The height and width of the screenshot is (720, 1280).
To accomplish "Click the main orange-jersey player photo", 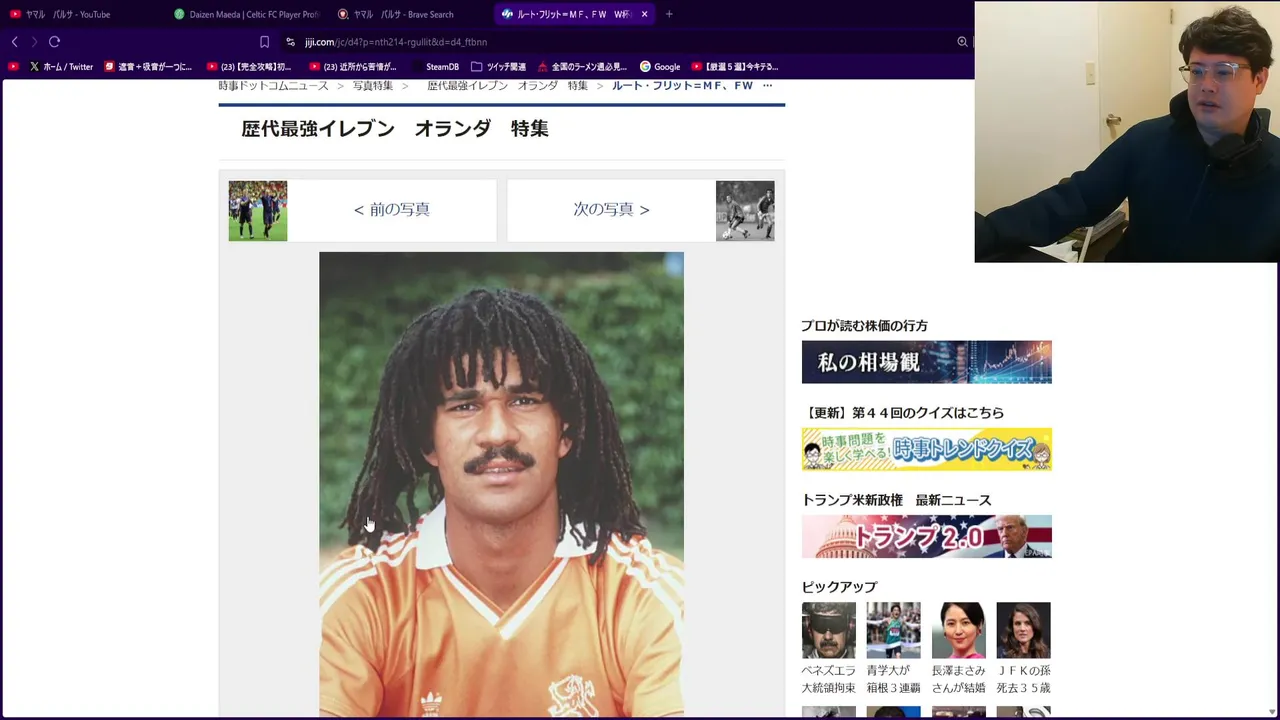I will pyautogui.click(x=501, y=485).
